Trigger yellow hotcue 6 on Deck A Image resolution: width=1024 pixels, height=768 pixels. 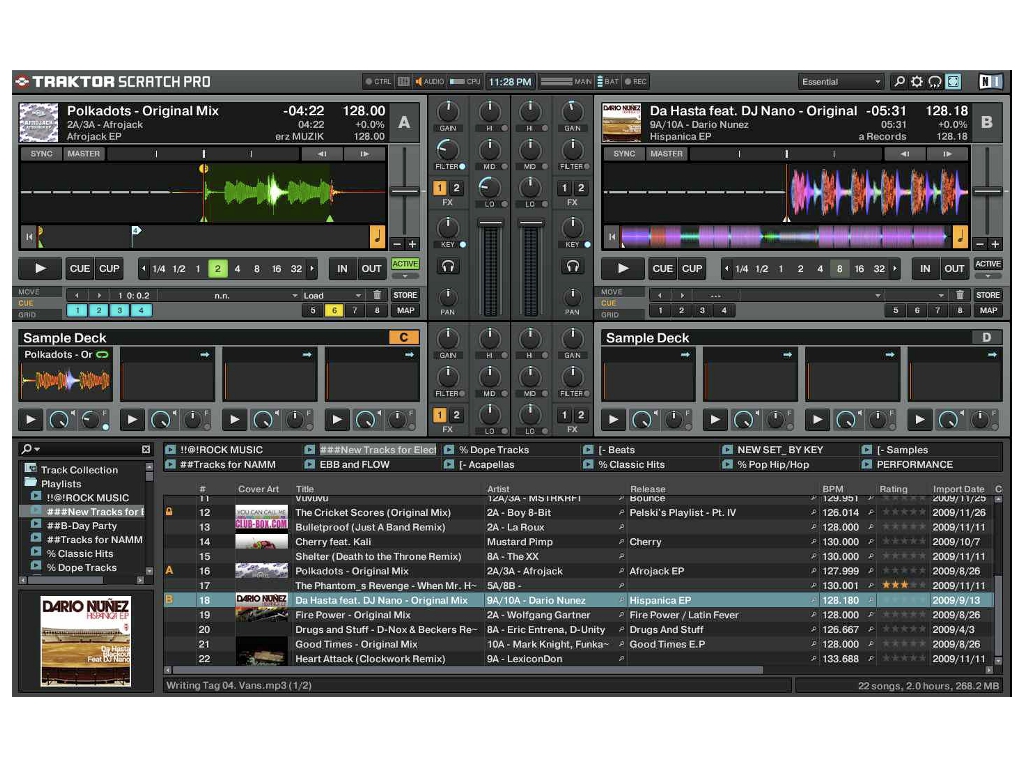[334, 311]
